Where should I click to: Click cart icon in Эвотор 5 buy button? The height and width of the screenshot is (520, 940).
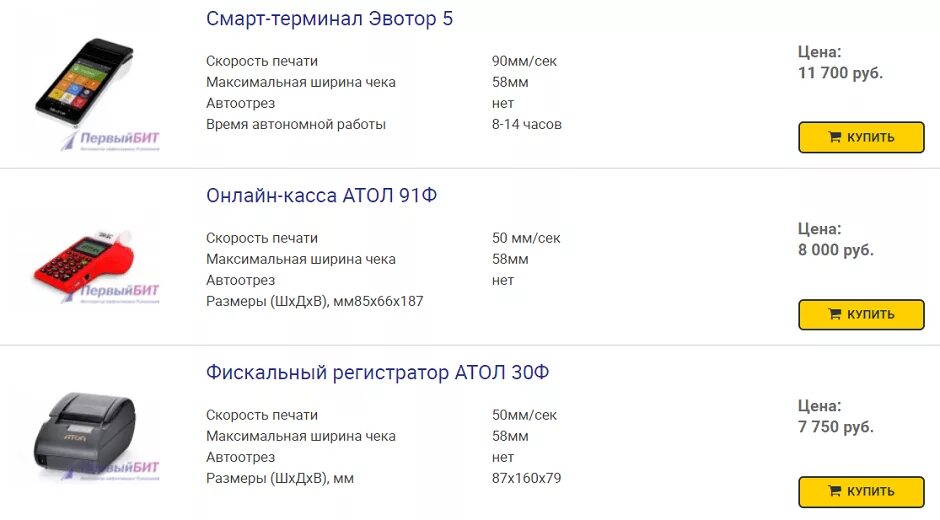[x=834, y=137]
